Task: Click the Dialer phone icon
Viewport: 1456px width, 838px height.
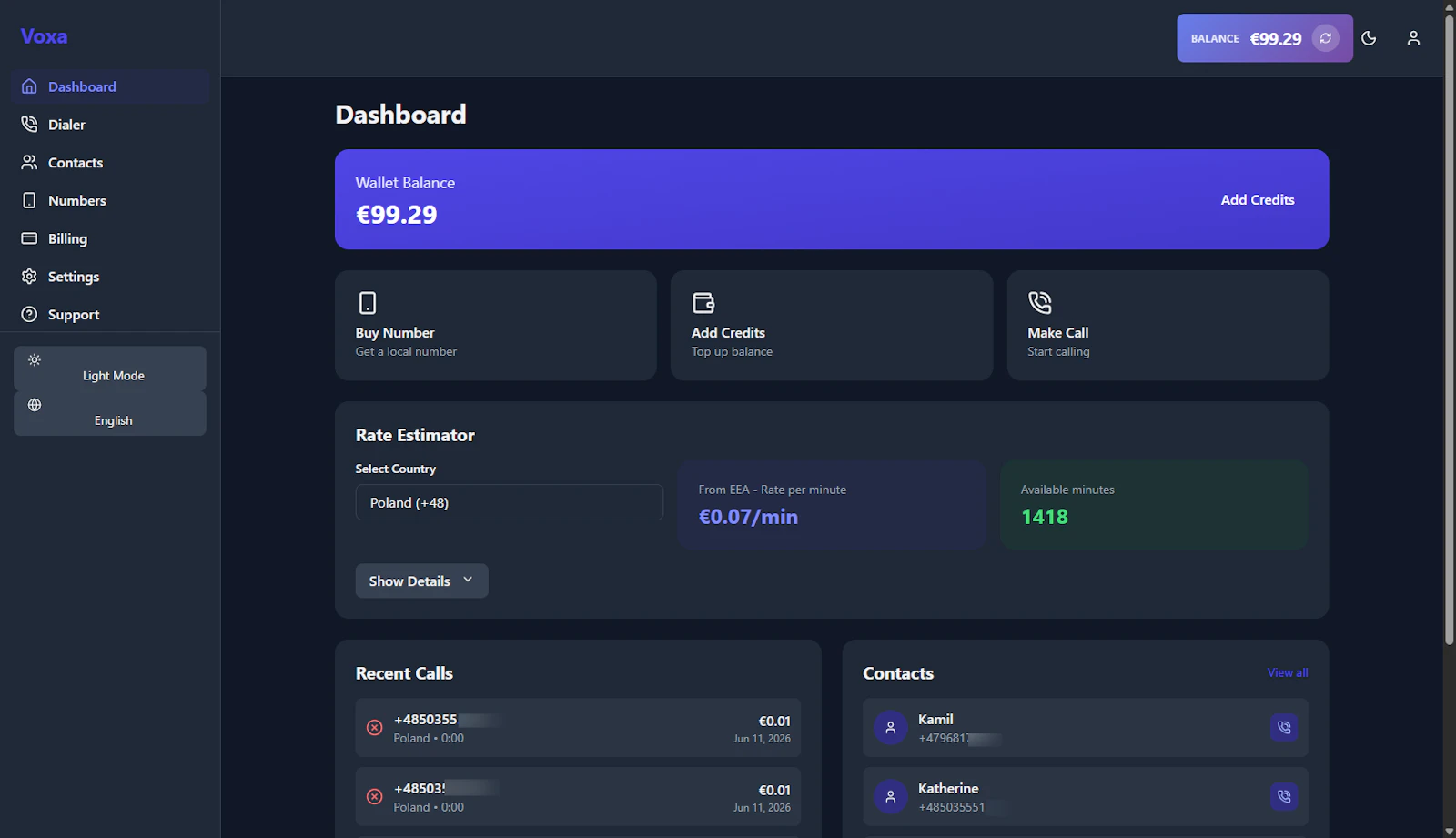Action: [x=29, y=125]
